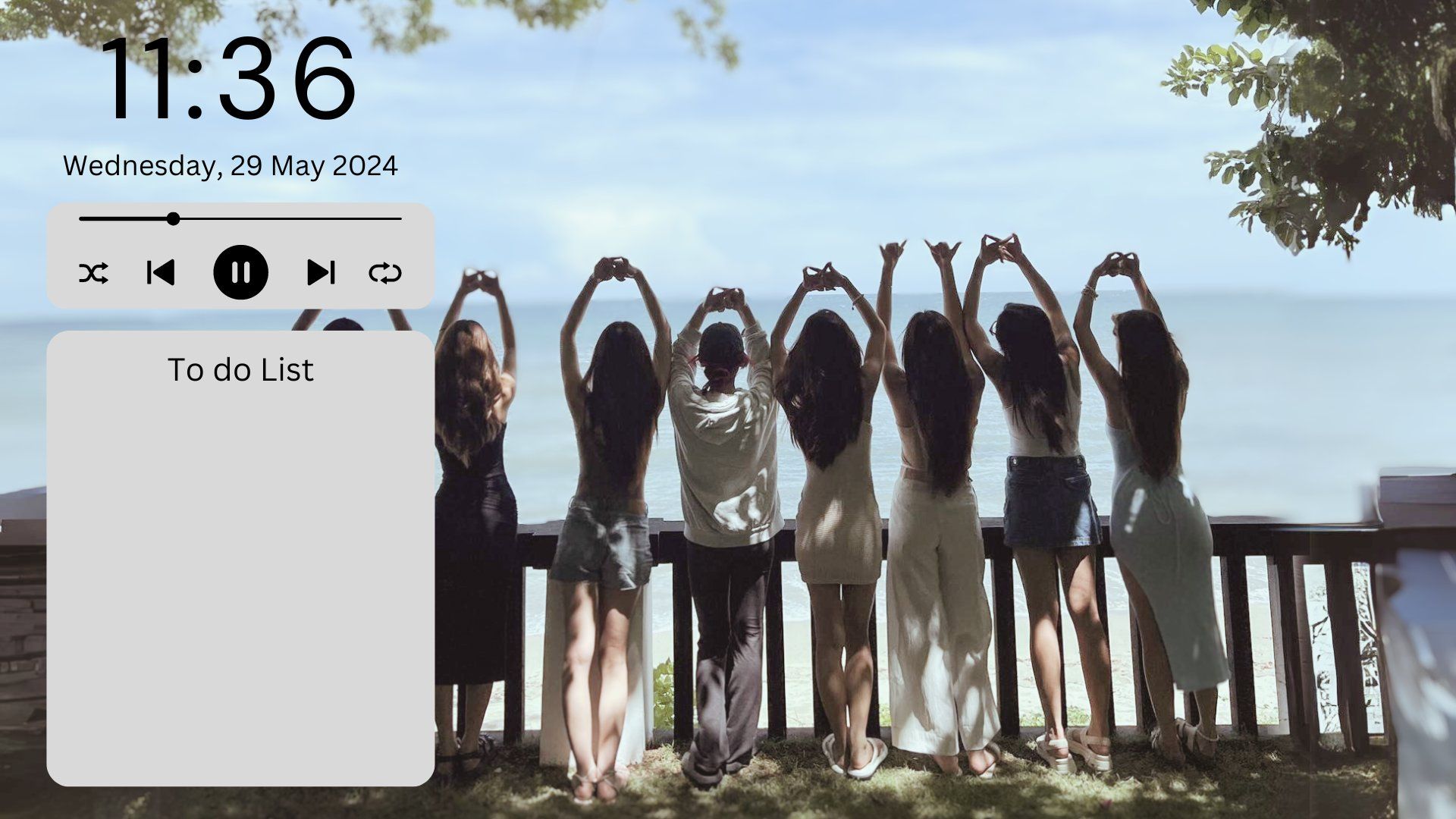Select the word Wednesday in the date
This screenshot has height=819, width=1456.
click(x=142, y=166)
